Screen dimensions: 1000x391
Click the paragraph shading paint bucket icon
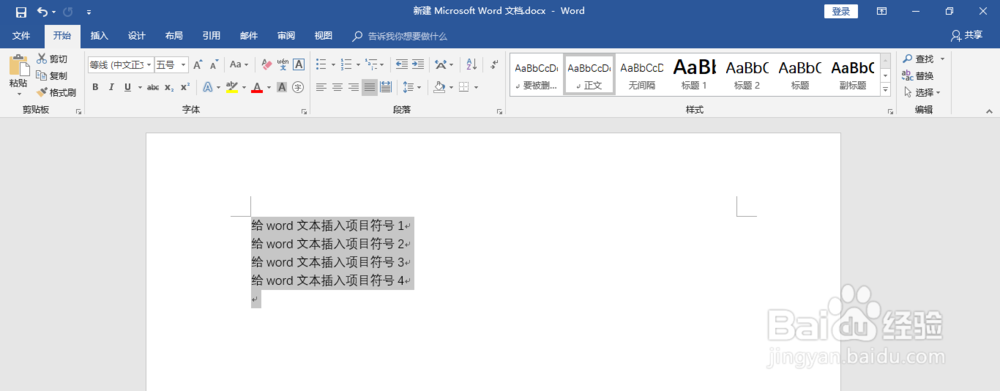click(x=439, y=87)
